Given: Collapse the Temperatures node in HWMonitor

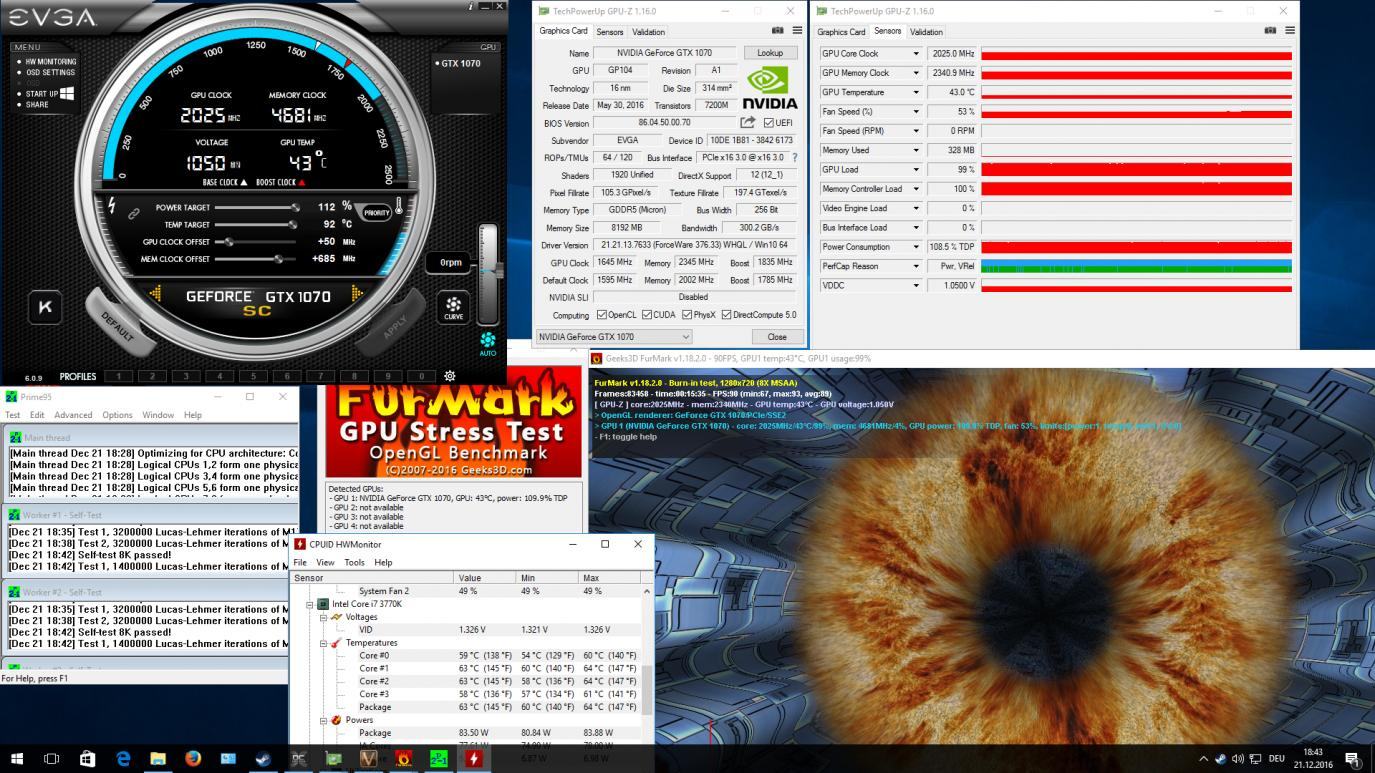Looking at the screenshot, I should coord(323,643).
